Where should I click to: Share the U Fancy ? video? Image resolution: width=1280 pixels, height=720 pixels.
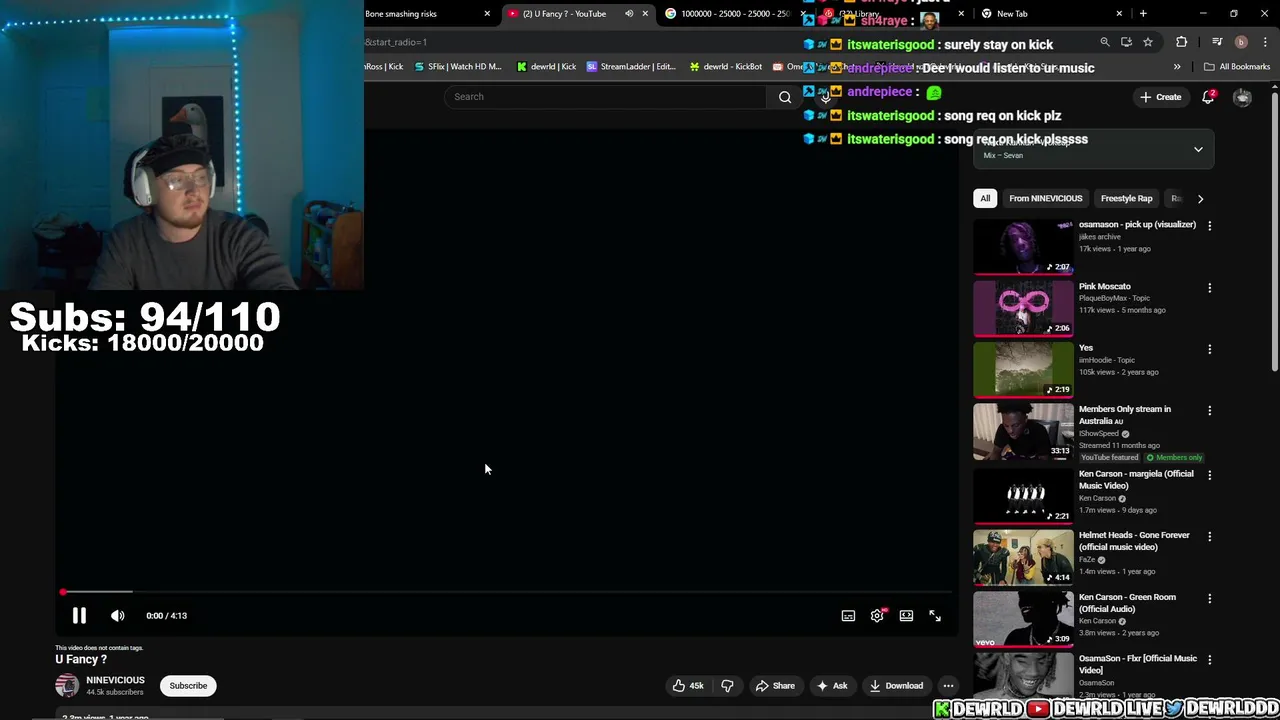coord(775,686)
